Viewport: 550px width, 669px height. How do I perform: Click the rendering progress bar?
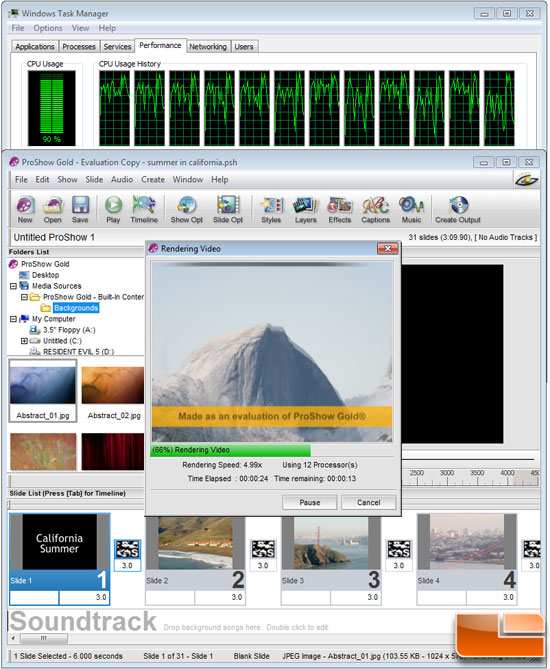tap(272, 450)
